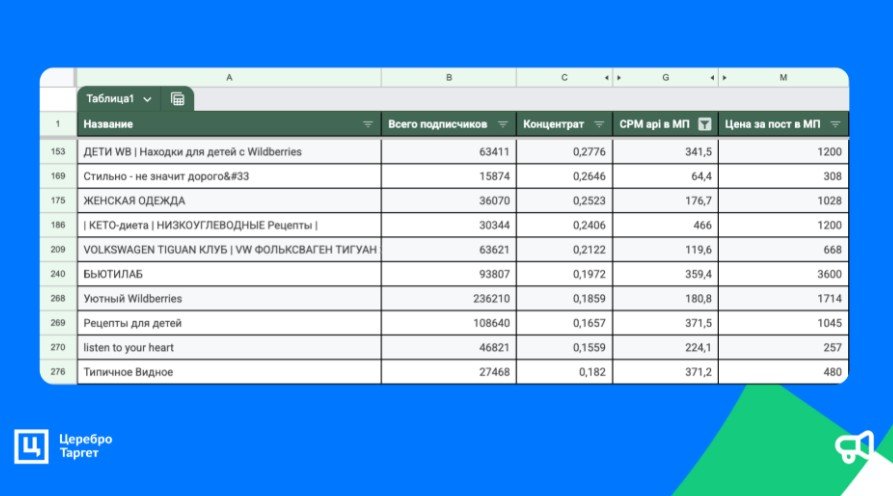Click the Концентрат header cell
Image resolution: width=893 pixels, height=496 pixels.
(x=564, y=124)
